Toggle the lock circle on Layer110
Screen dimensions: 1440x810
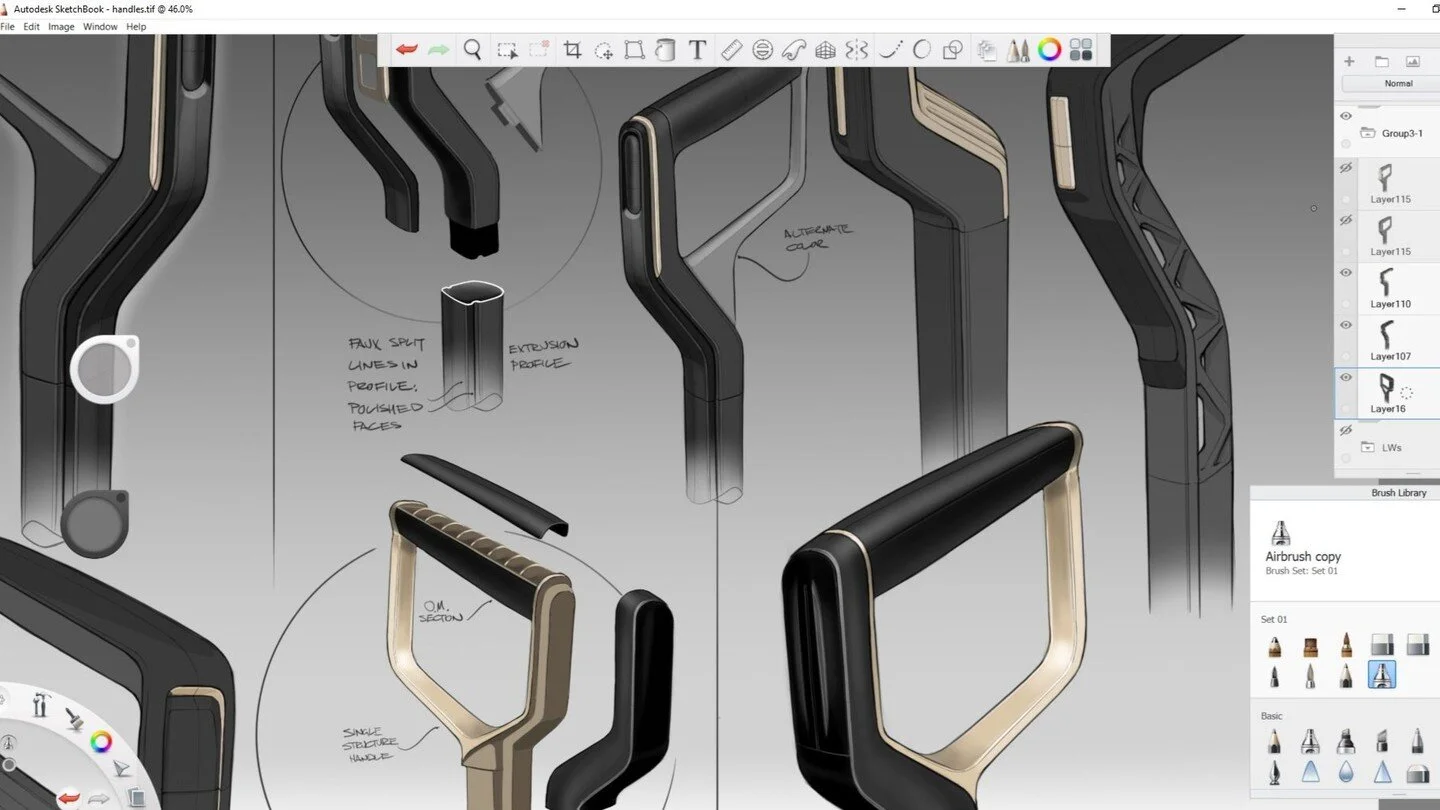[1346, 303]
